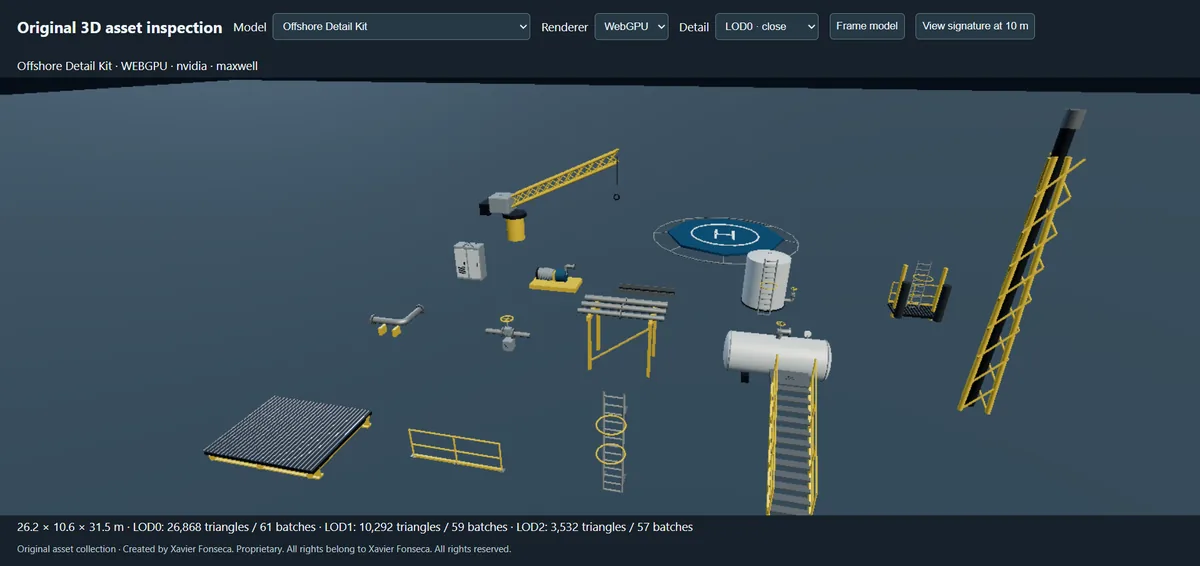Select the vertical white storage tank

tap(768, 281)
